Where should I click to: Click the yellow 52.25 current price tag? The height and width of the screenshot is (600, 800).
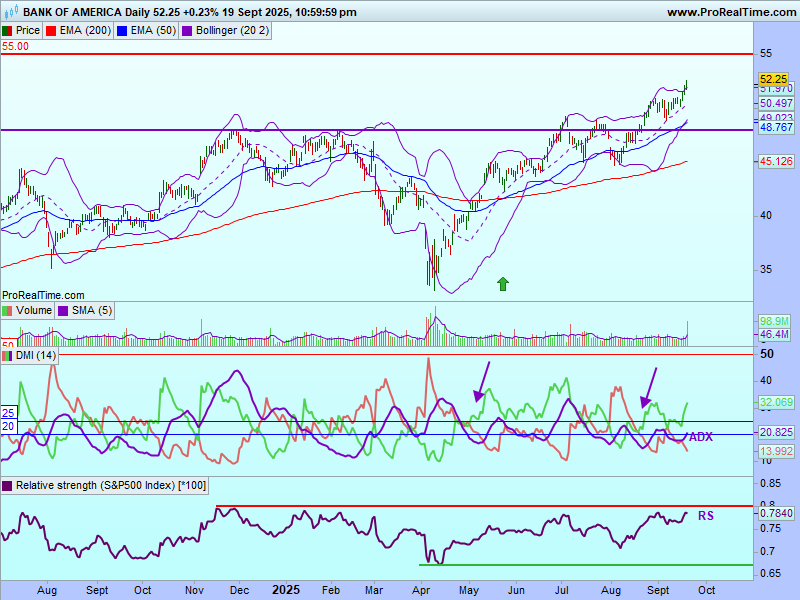(773, 78)
